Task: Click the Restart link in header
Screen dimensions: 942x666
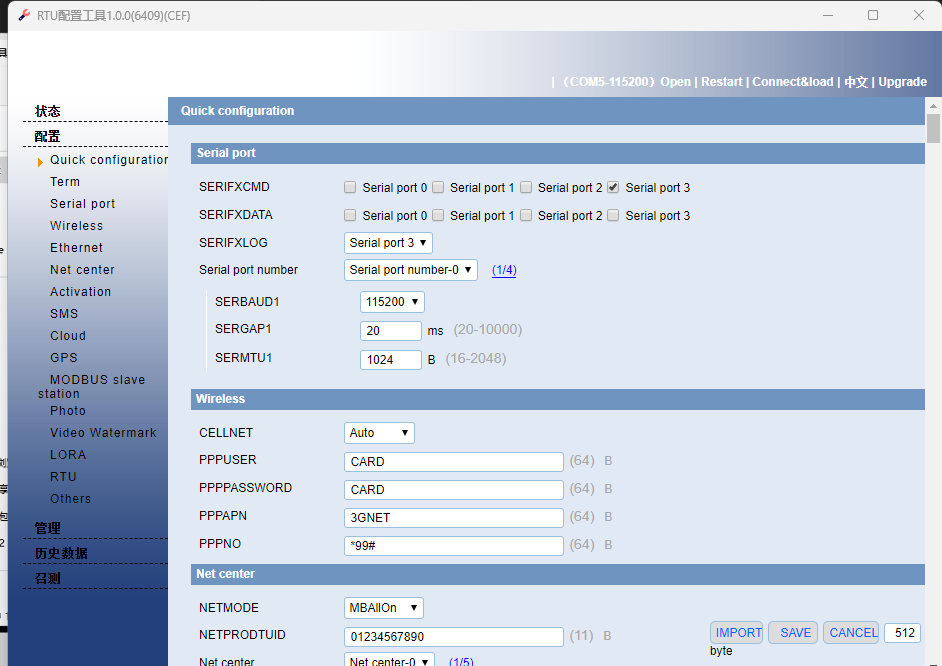Action: coord(721,82)
